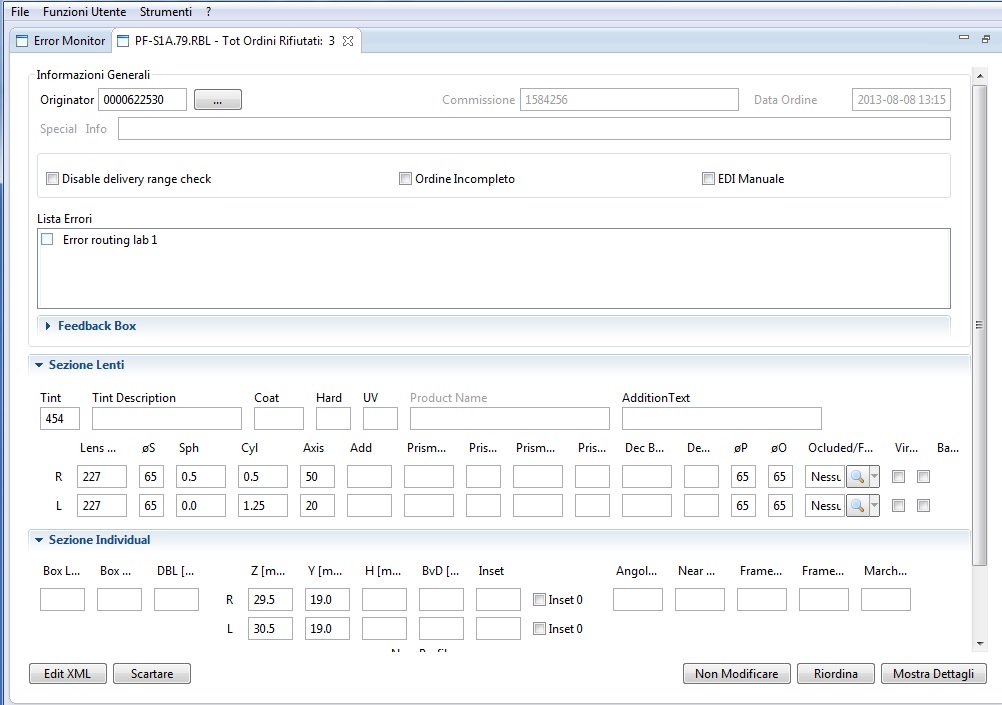The height and width of the screenshot is (705, 1002).
Task: Select the PF-S1A.79.RBL orders tab
Action: (235, 41)
